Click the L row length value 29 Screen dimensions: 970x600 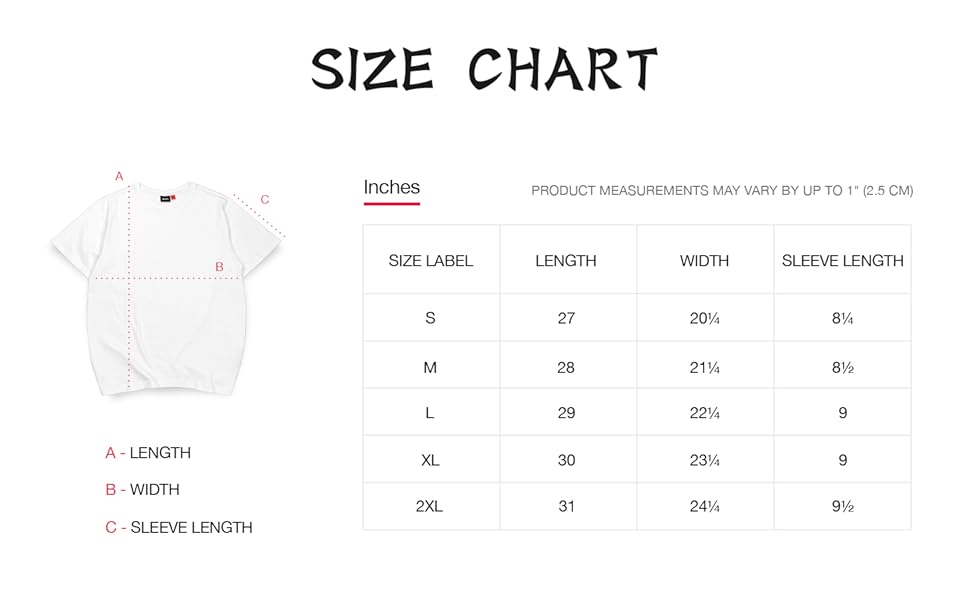coord(566,413)
